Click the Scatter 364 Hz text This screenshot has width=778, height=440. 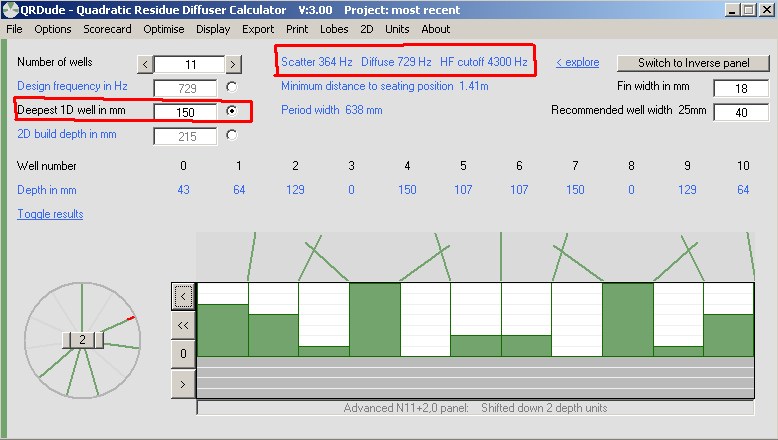[x=317, y=62]
